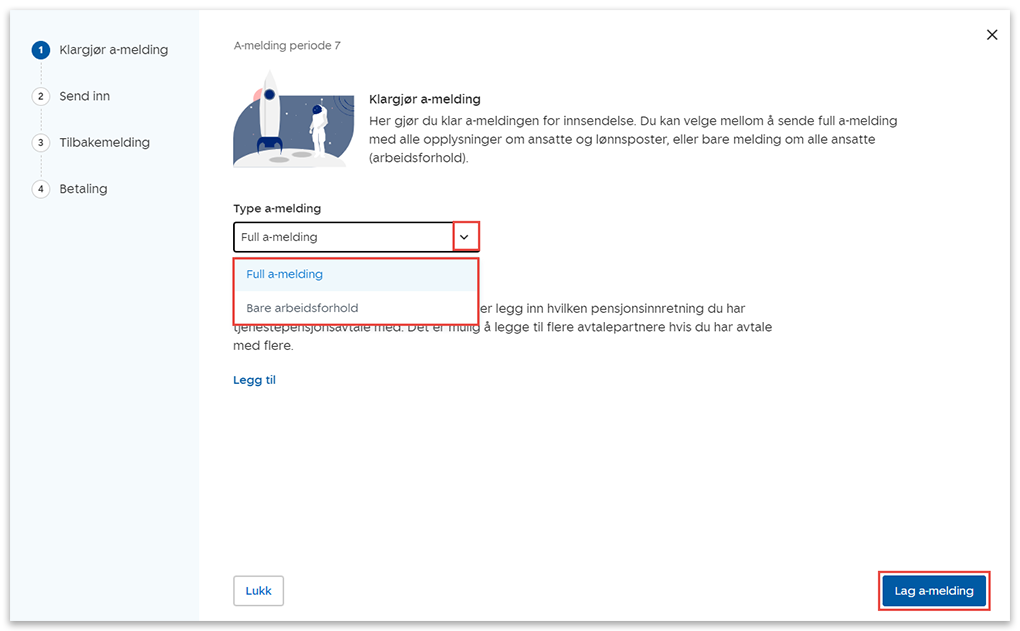
Task: Open the 'Send inn' step label
Action: (85, 97)
